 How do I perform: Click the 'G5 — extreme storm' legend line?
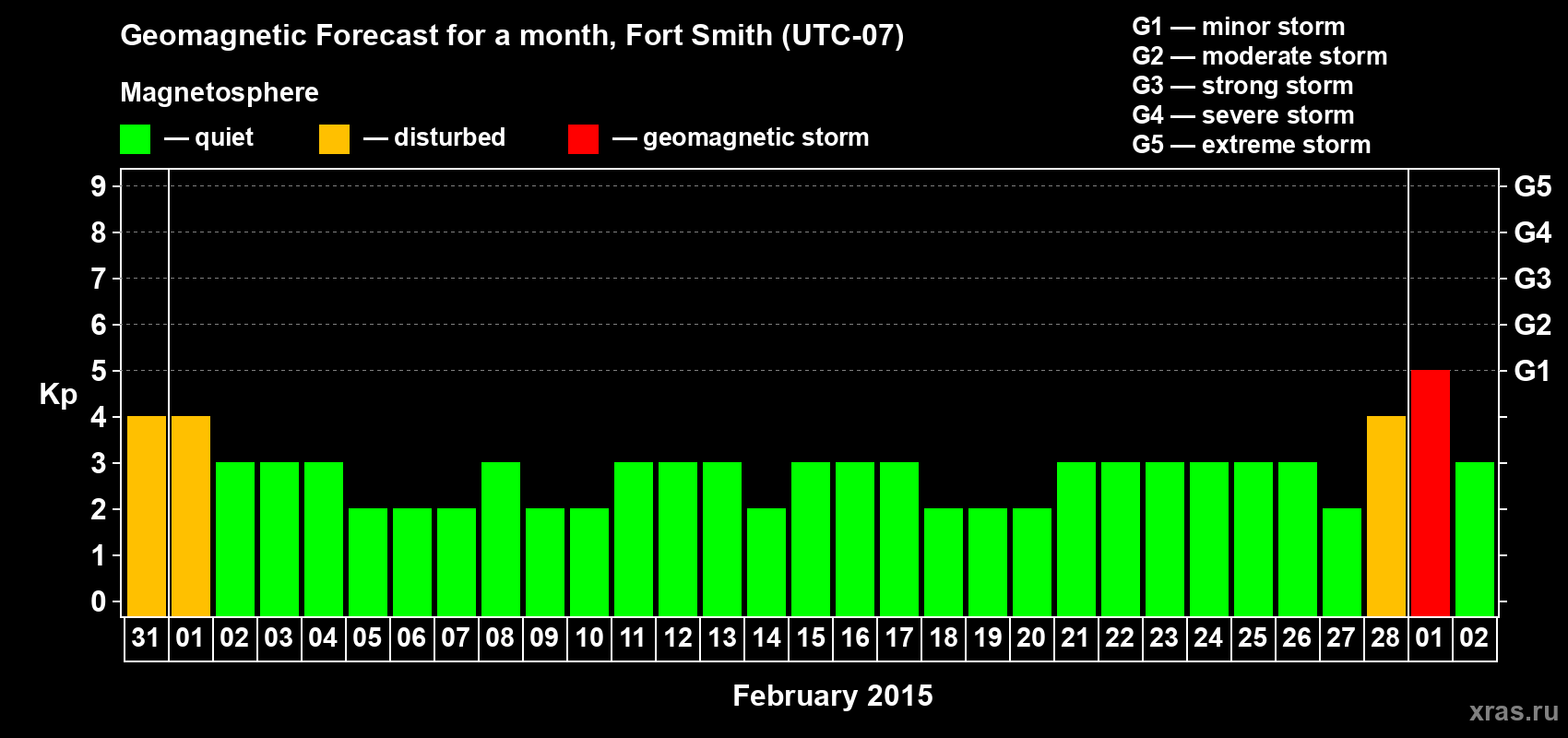click(x=1252, y=145)
